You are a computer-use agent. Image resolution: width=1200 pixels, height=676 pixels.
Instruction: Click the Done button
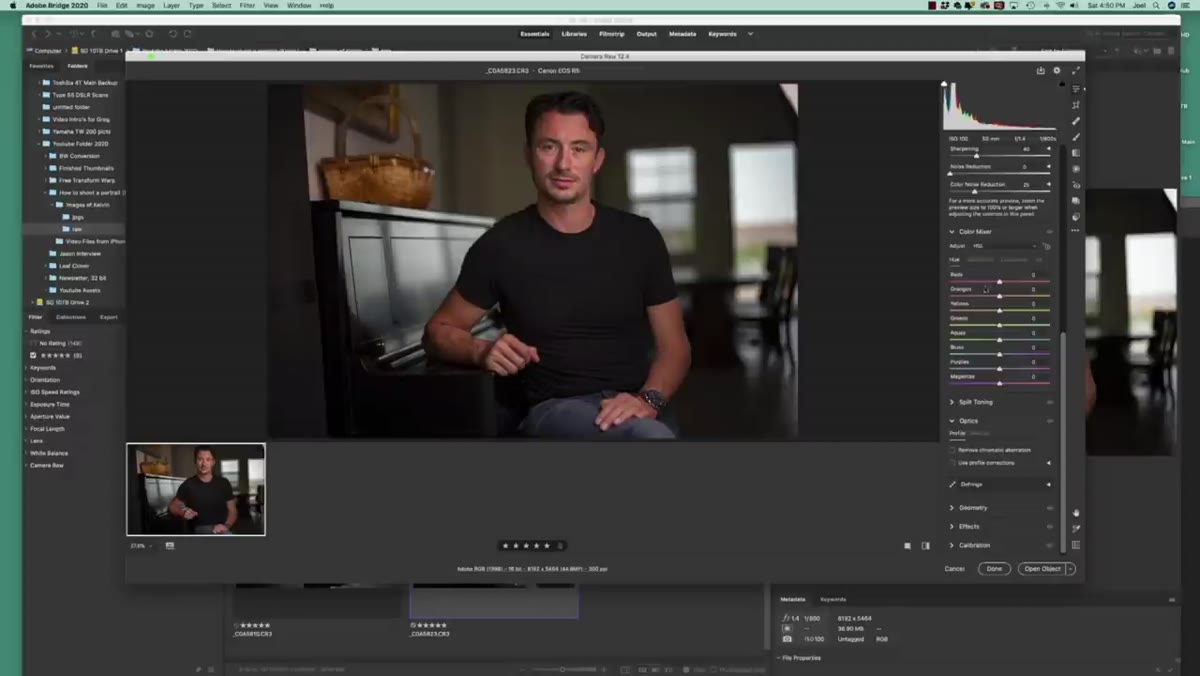(x=994, y=569)
